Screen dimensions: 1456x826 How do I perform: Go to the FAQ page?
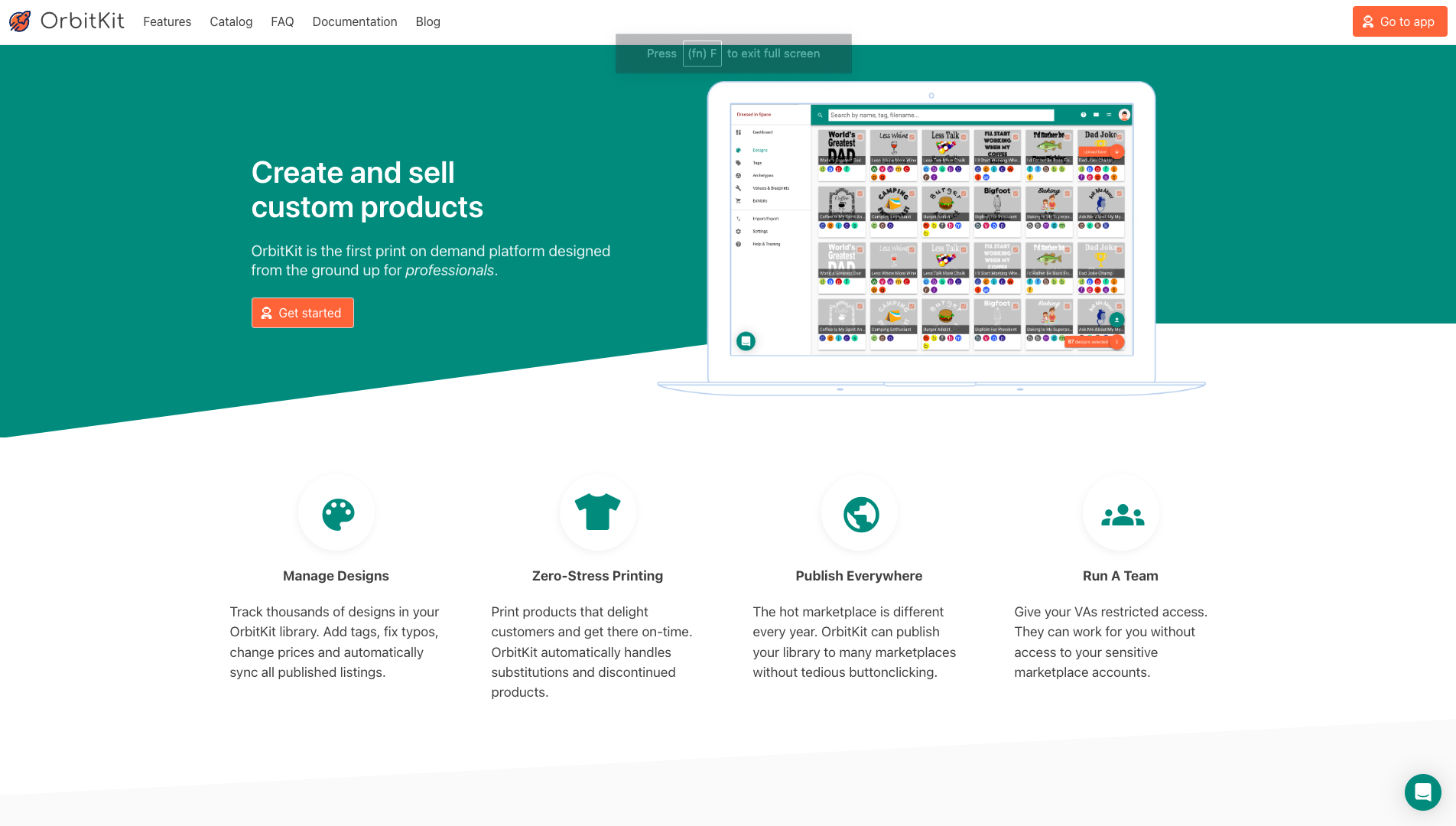click(282, 21)
